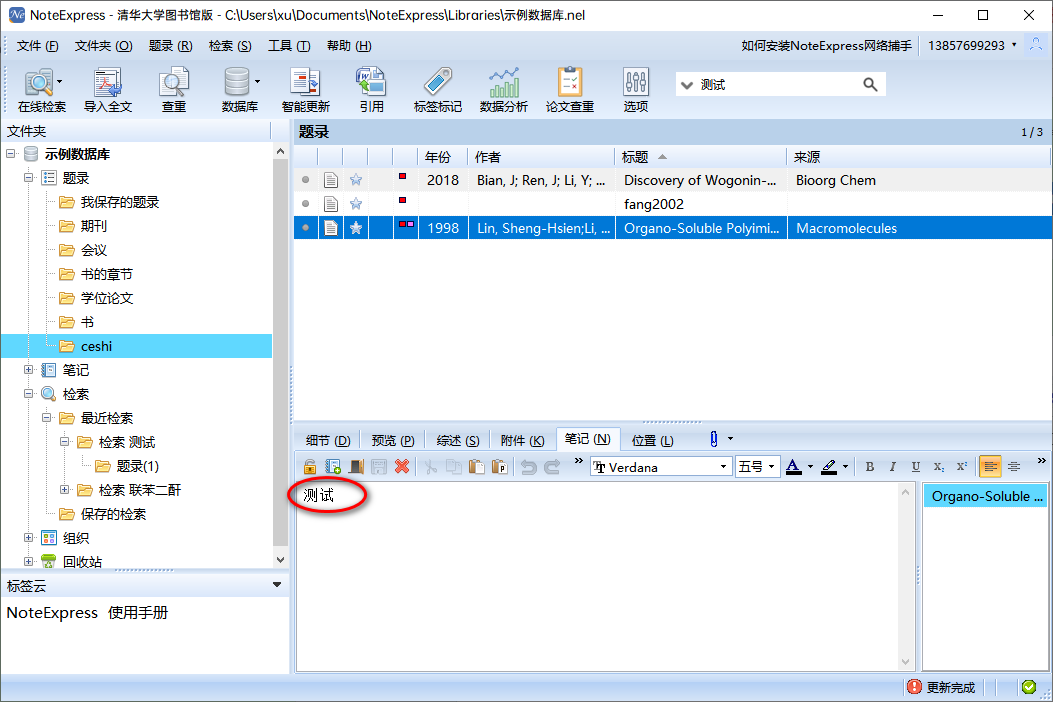This screenshot has width=1053, height=702.
Task: Open the 数据库 database tool
Action: pyautogui.click(x=239, y=90)
